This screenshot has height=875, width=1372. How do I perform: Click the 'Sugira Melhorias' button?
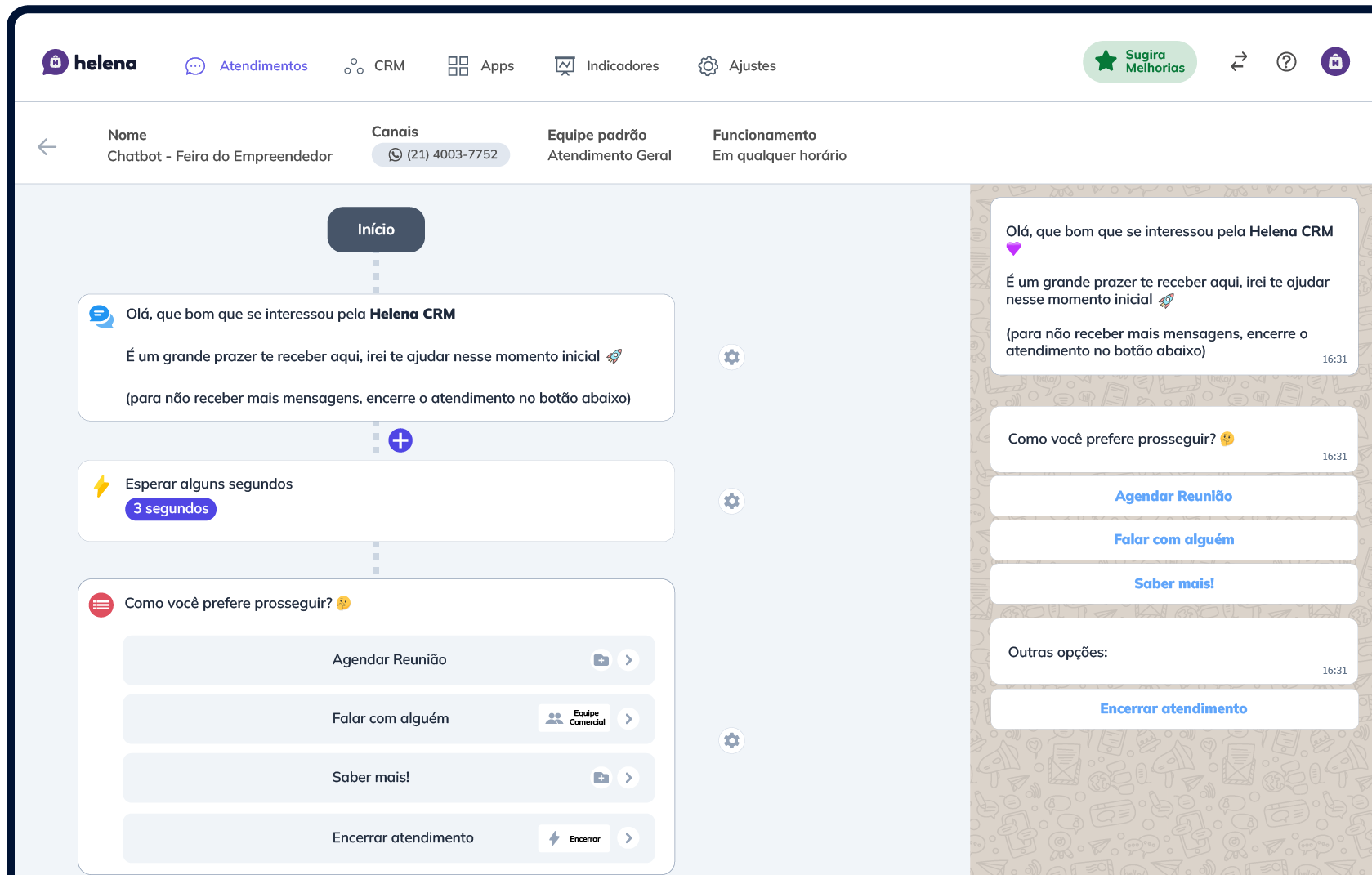(x=1139, y=61)
